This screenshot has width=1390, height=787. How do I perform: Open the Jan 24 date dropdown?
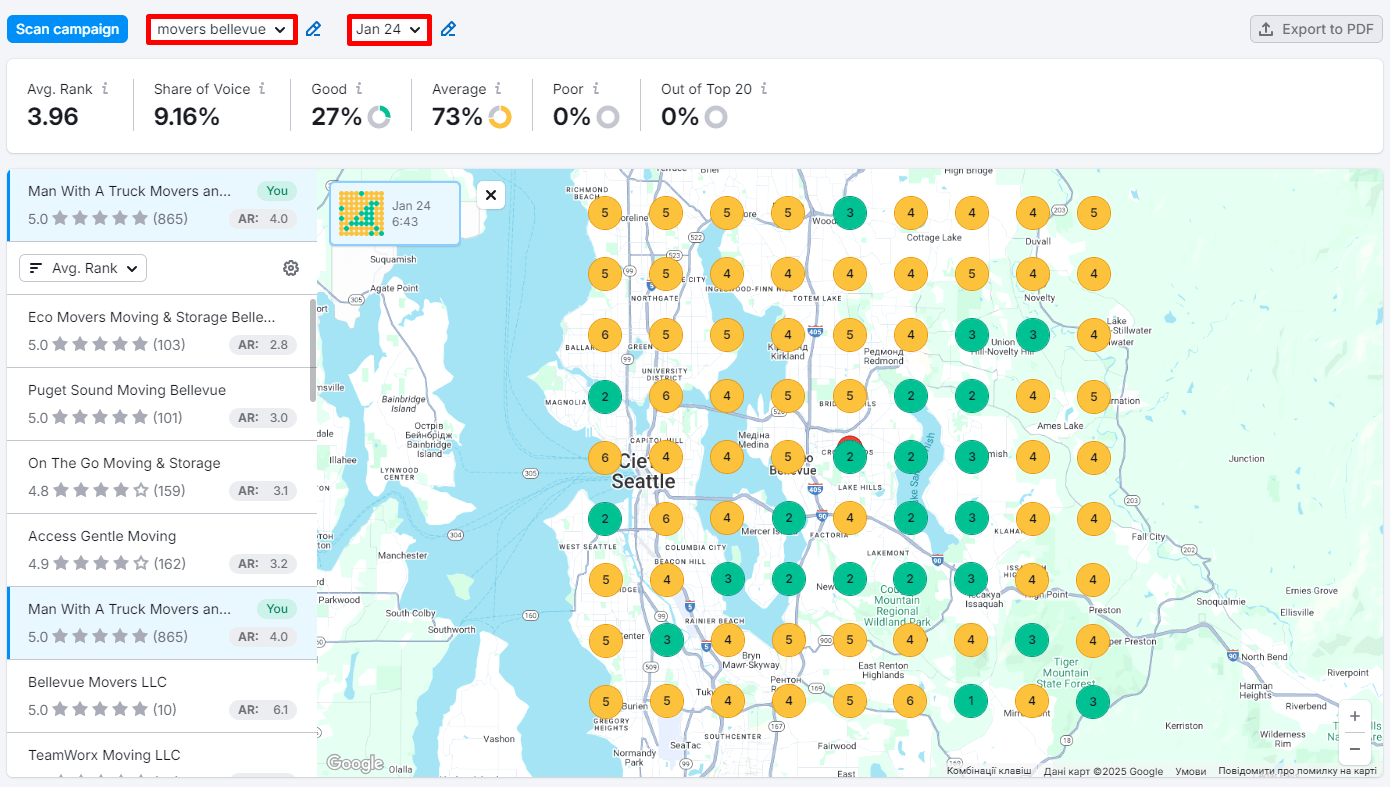coord(389,29)
